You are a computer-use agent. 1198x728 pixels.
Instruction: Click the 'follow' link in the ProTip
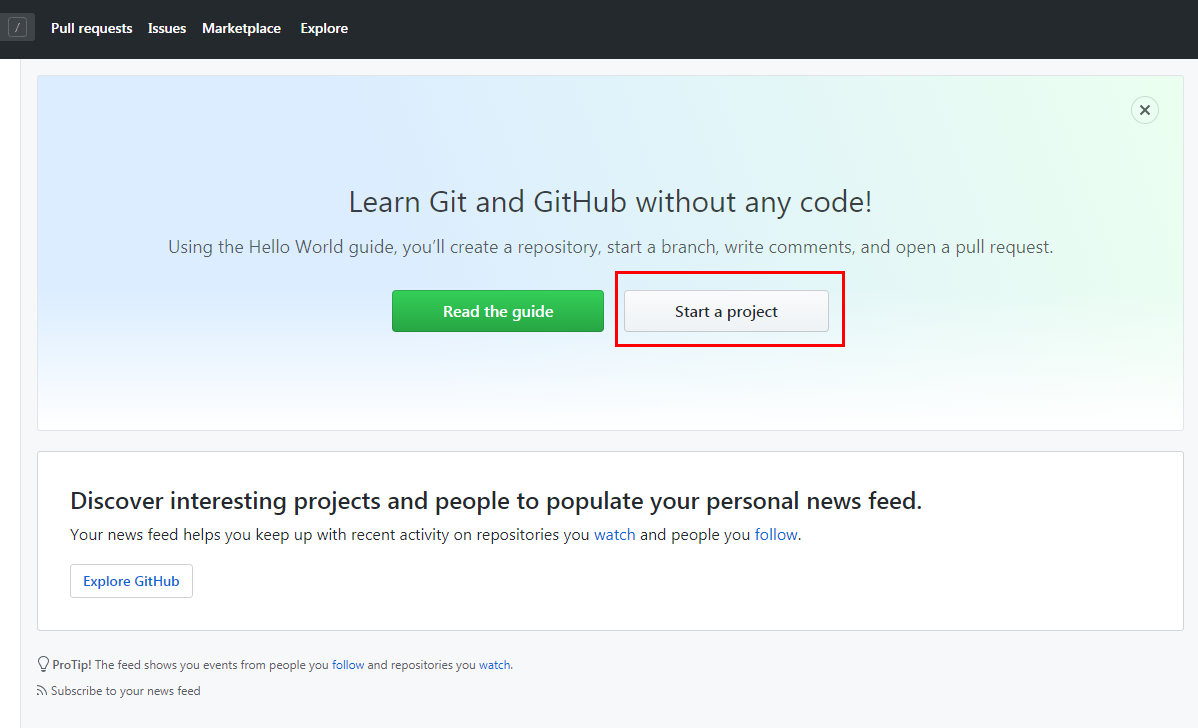point(348,665)
